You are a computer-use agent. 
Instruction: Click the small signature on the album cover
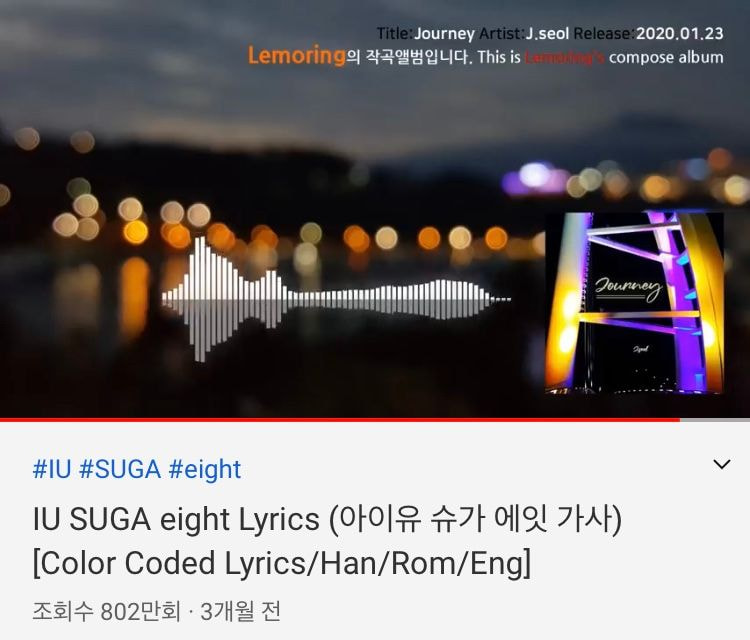(640, 350)
